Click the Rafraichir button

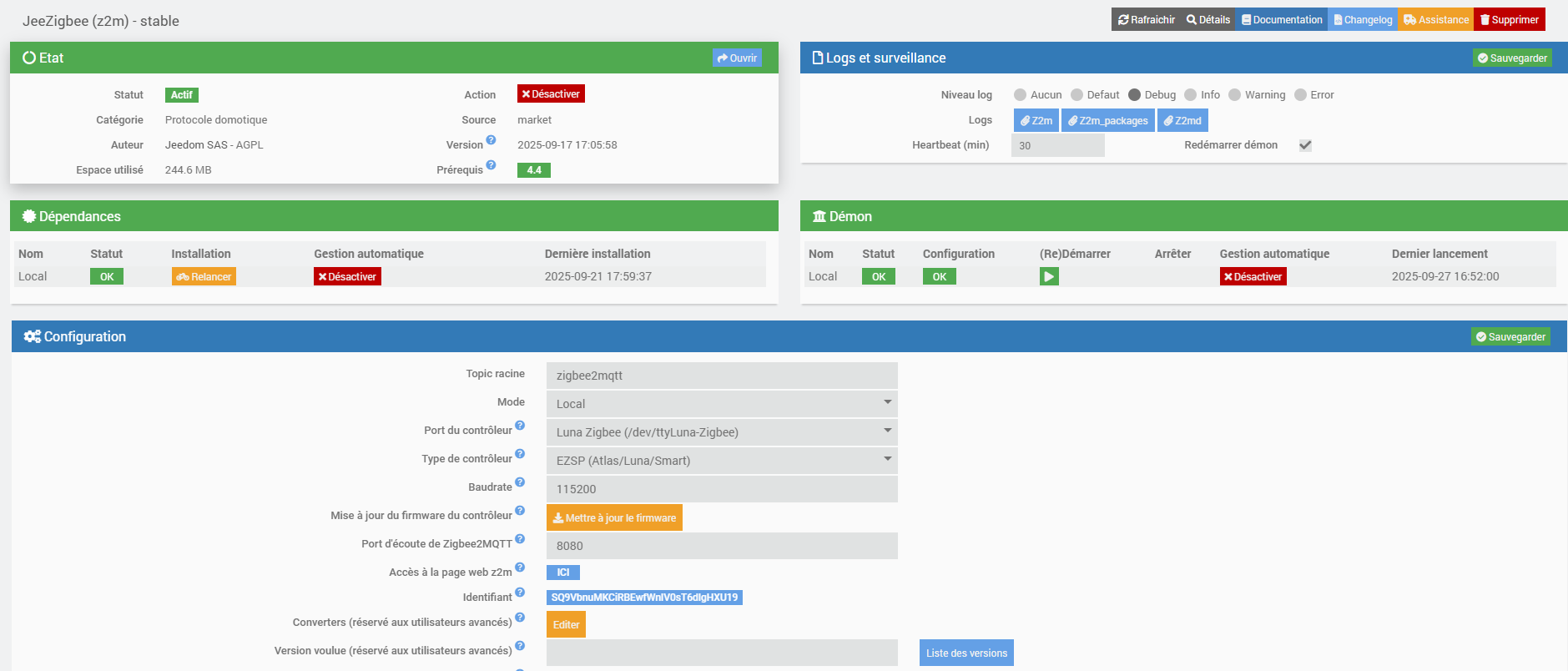point(1147,19)
